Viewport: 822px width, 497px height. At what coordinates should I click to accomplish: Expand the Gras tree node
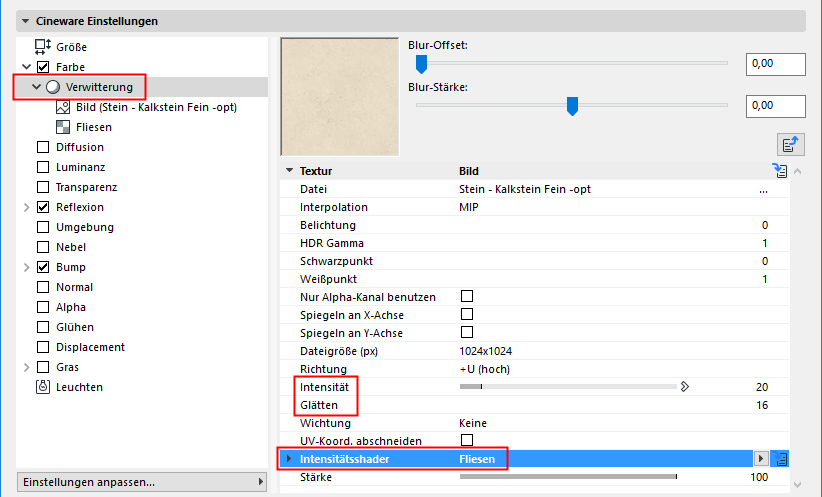[27, 368]
